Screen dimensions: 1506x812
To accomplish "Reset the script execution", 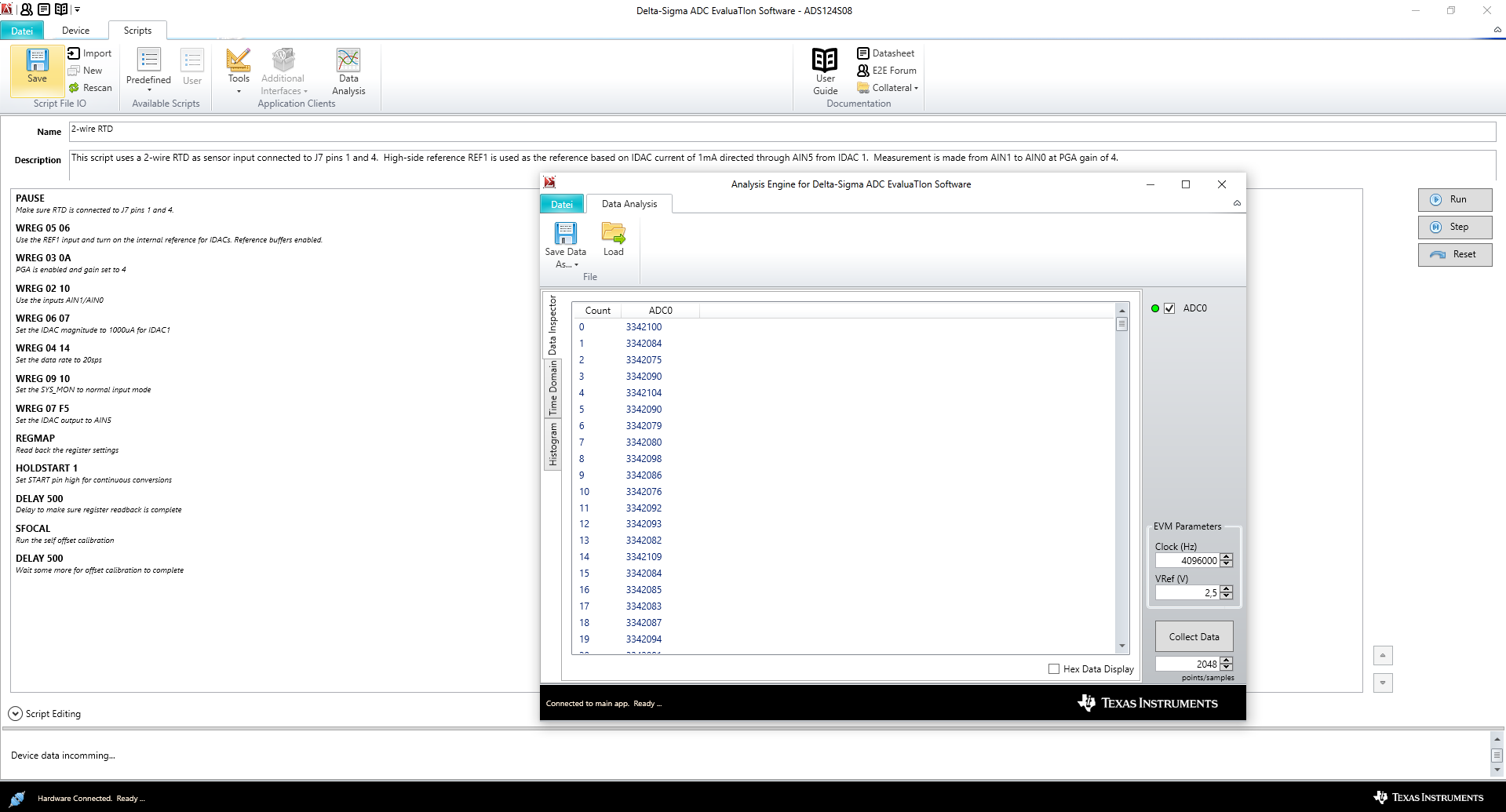I will pos(1455,254).
